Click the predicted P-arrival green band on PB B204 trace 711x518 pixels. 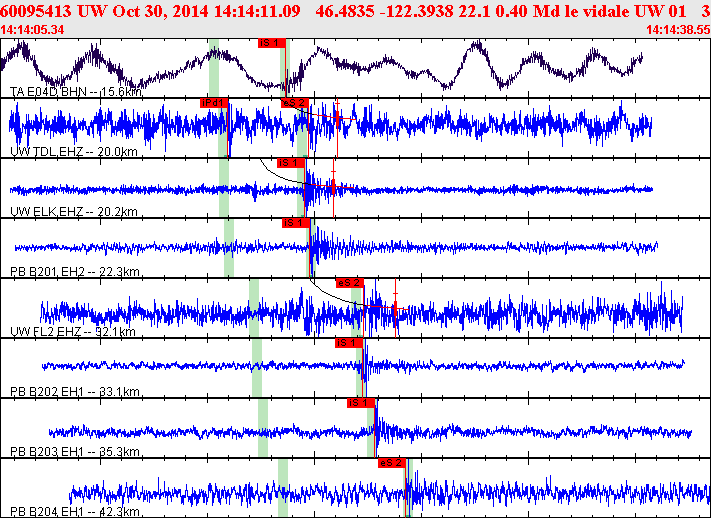click(283, 488)
